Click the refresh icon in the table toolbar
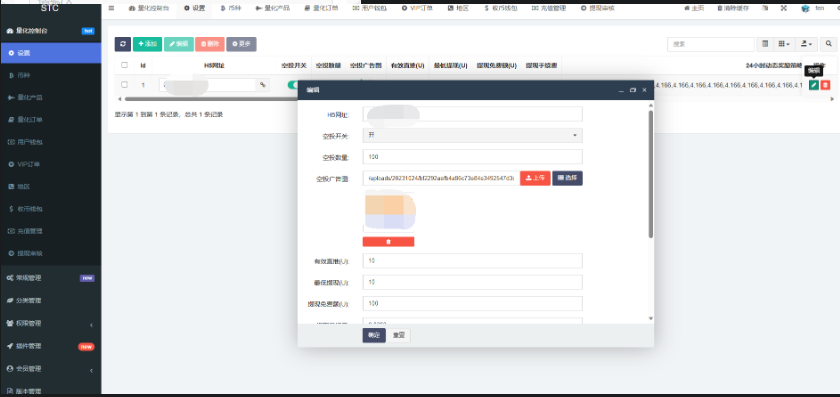 123,44
